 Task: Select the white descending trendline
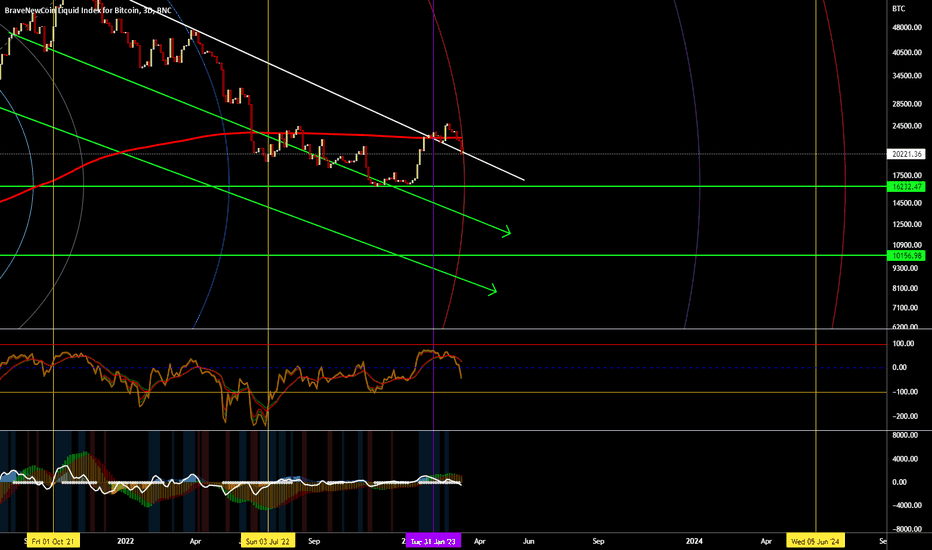(327, 90)
